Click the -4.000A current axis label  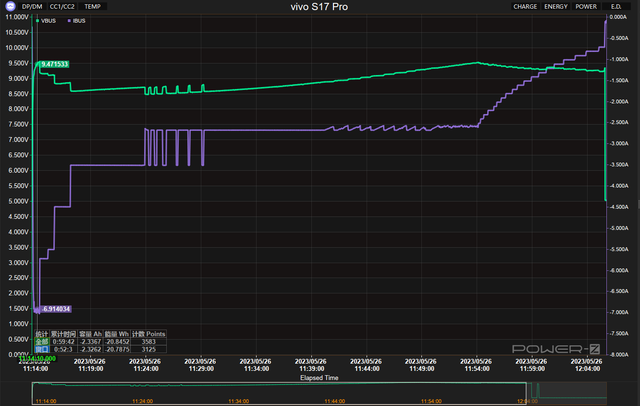coord(619,186)
